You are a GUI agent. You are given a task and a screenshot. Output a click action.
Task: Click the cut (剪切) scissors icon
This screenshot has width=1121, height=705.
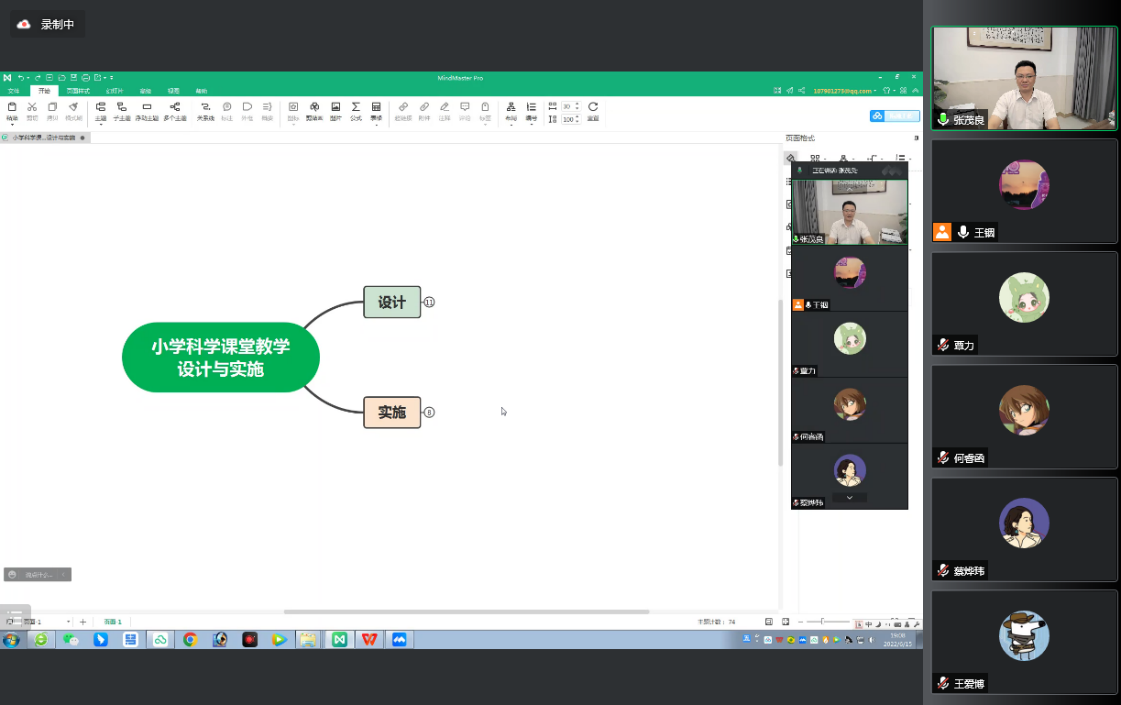click(x=32, y=107)
